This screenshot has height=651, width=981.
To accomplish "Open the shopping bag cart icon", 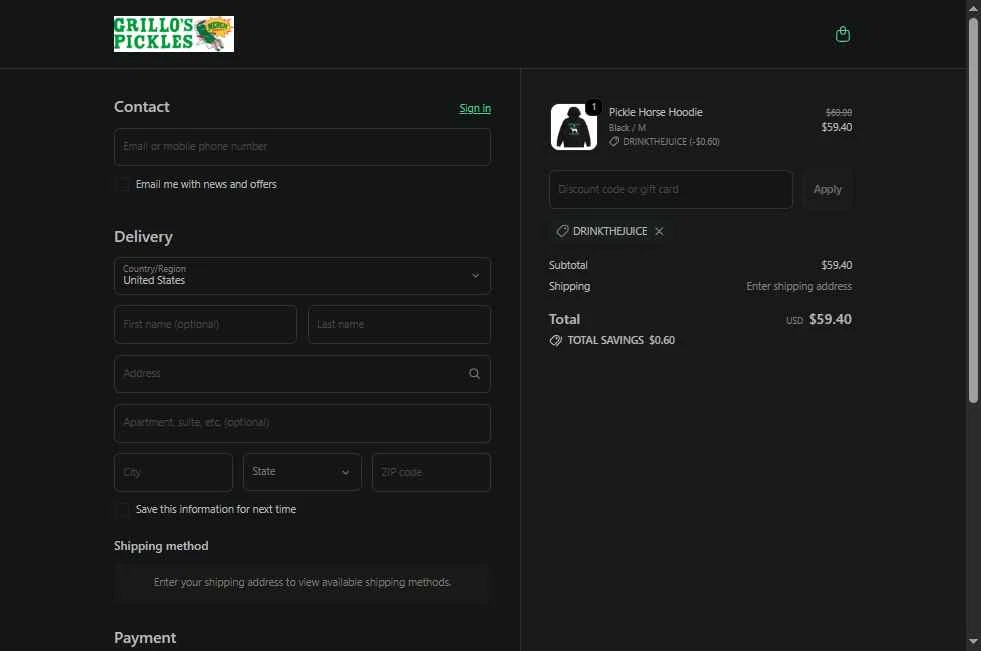I will pos(843,34).
